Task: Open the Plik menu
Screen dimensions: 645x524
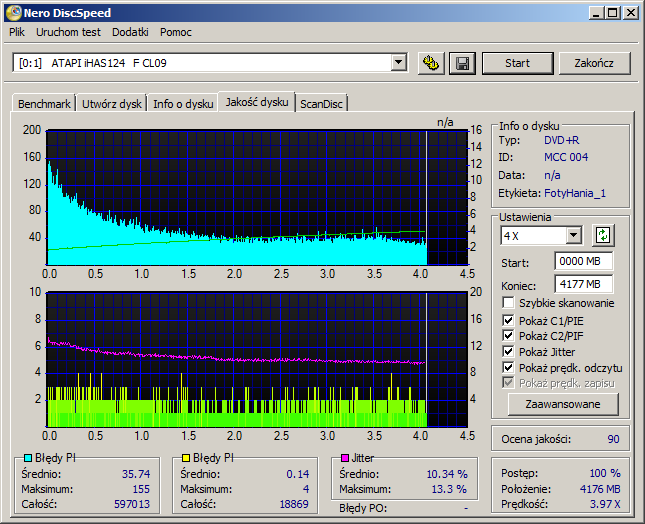Action: coord(17,32)
